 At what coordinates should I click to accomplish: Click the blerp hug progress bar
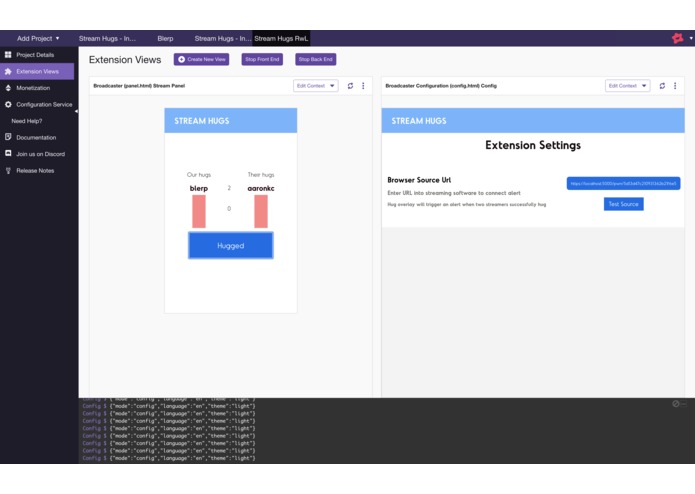coord(199,212)
